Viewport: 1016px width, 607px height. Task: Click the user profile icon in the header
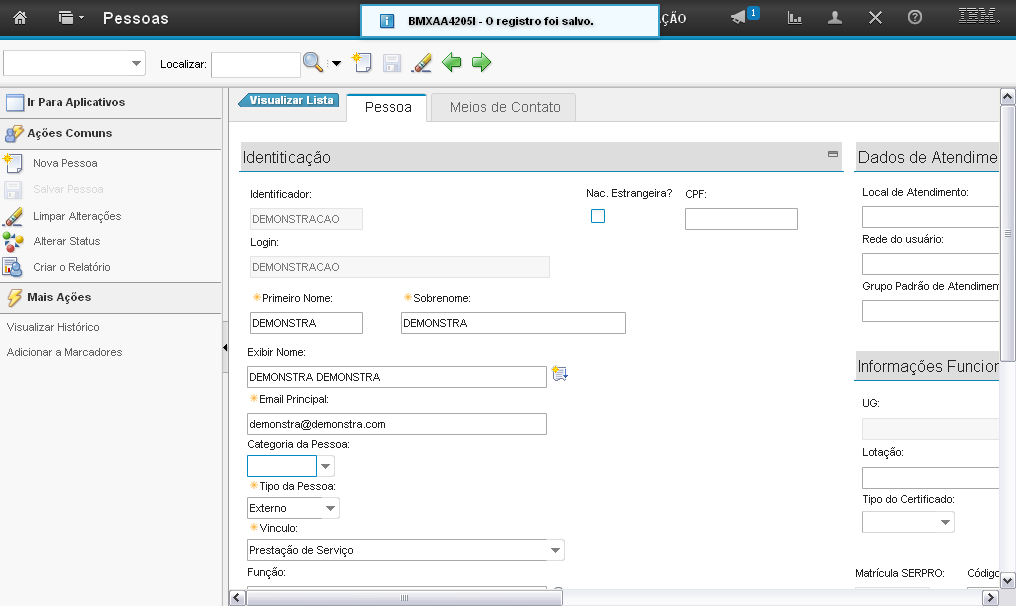835,18
